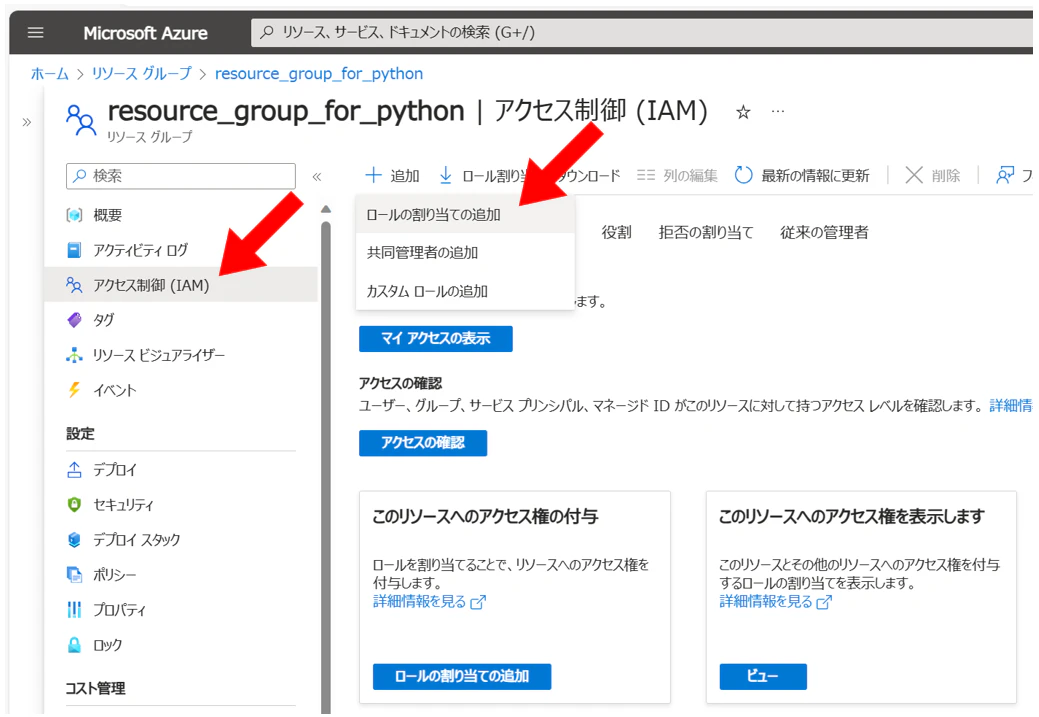The height and width of the screenshot is (717, 1039).
Task: Open the hamburger portal menu
Action: [36, 32]
